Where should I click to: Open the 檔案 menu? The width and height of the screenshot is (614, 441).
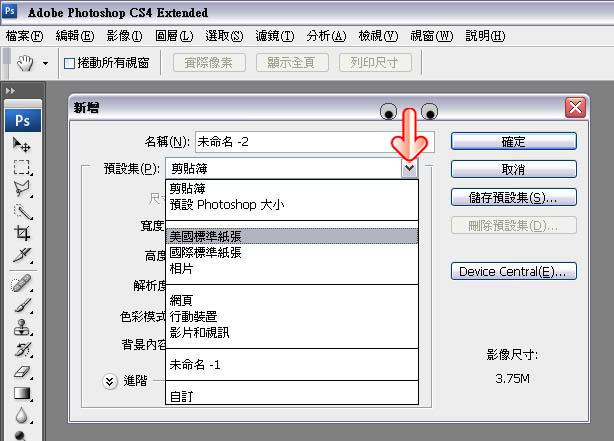(24, 36)
